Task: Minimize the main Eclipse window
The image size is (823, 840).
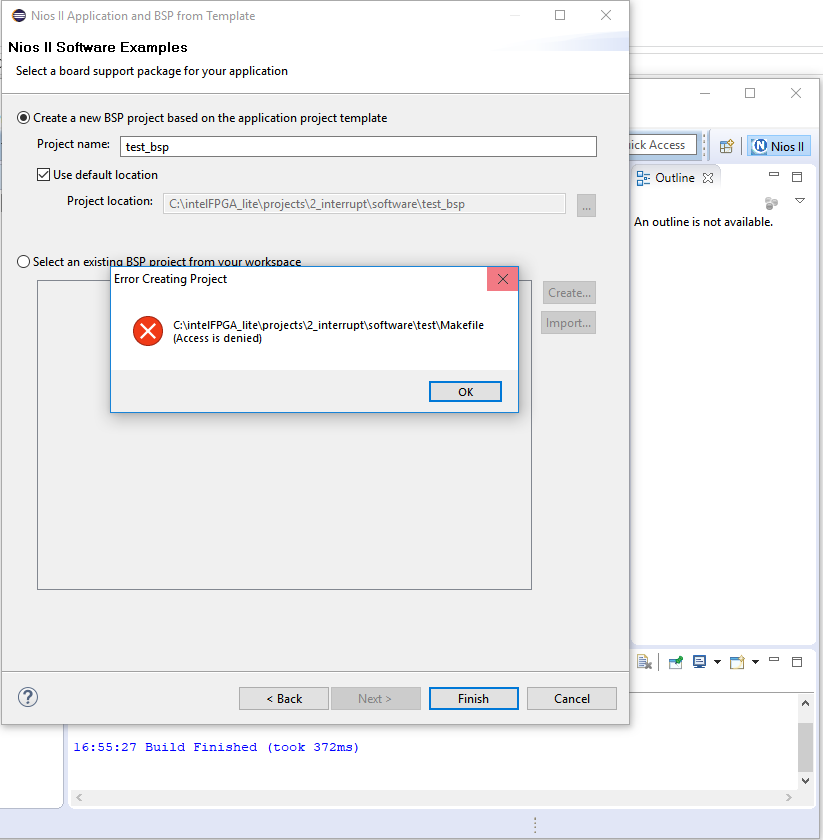Action: [705, 93]
